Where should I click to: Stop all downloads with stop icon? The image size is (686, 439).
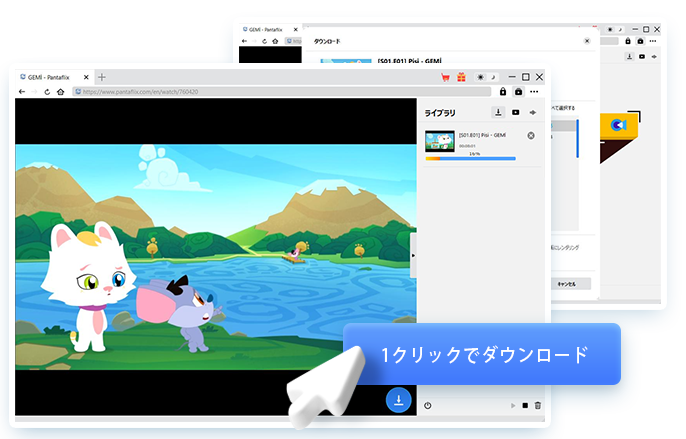[525, 406]
